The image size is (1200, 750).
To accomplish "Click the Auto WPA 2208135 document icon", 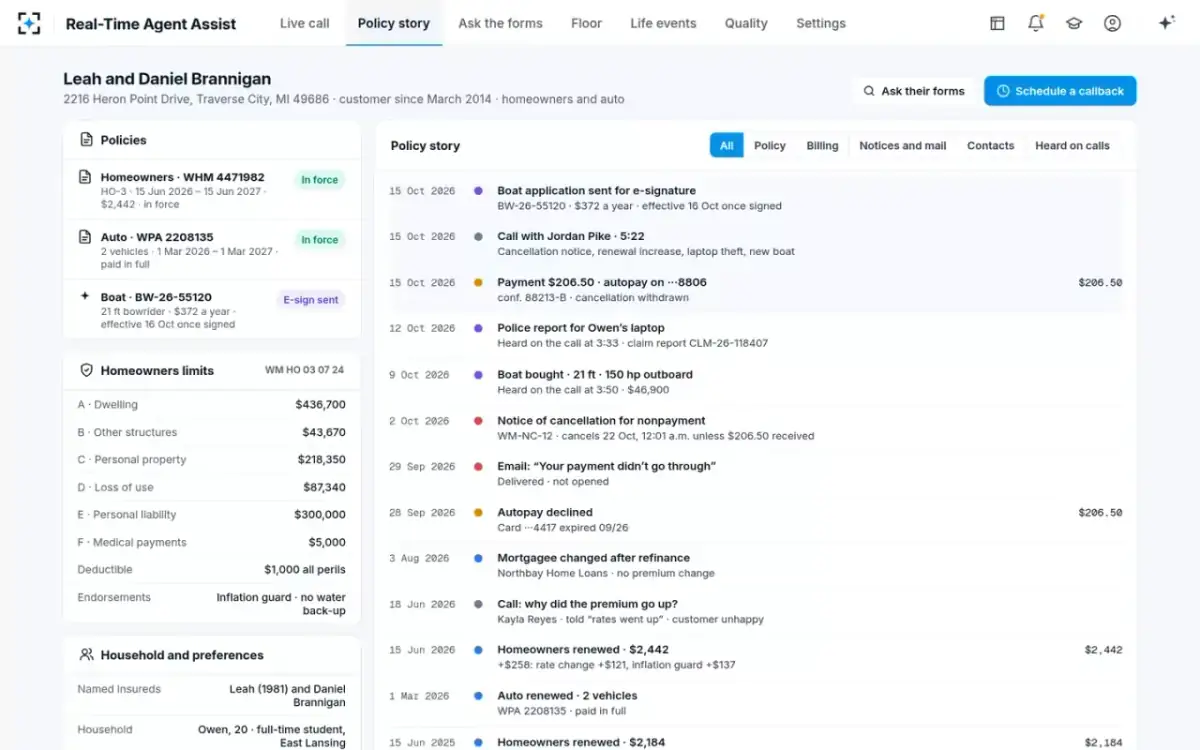I will click(85, 237).
